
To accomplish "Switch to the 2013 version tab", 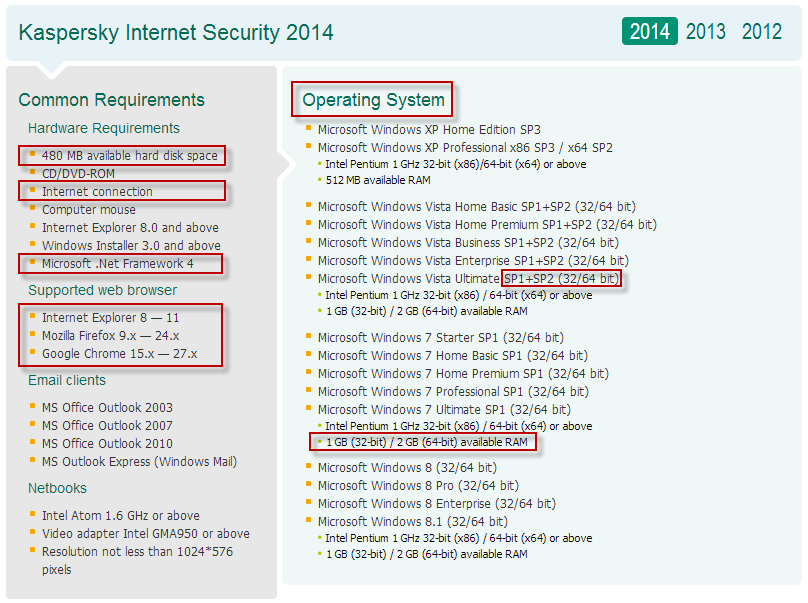I will pyautogui.click(x=705, y=31).
